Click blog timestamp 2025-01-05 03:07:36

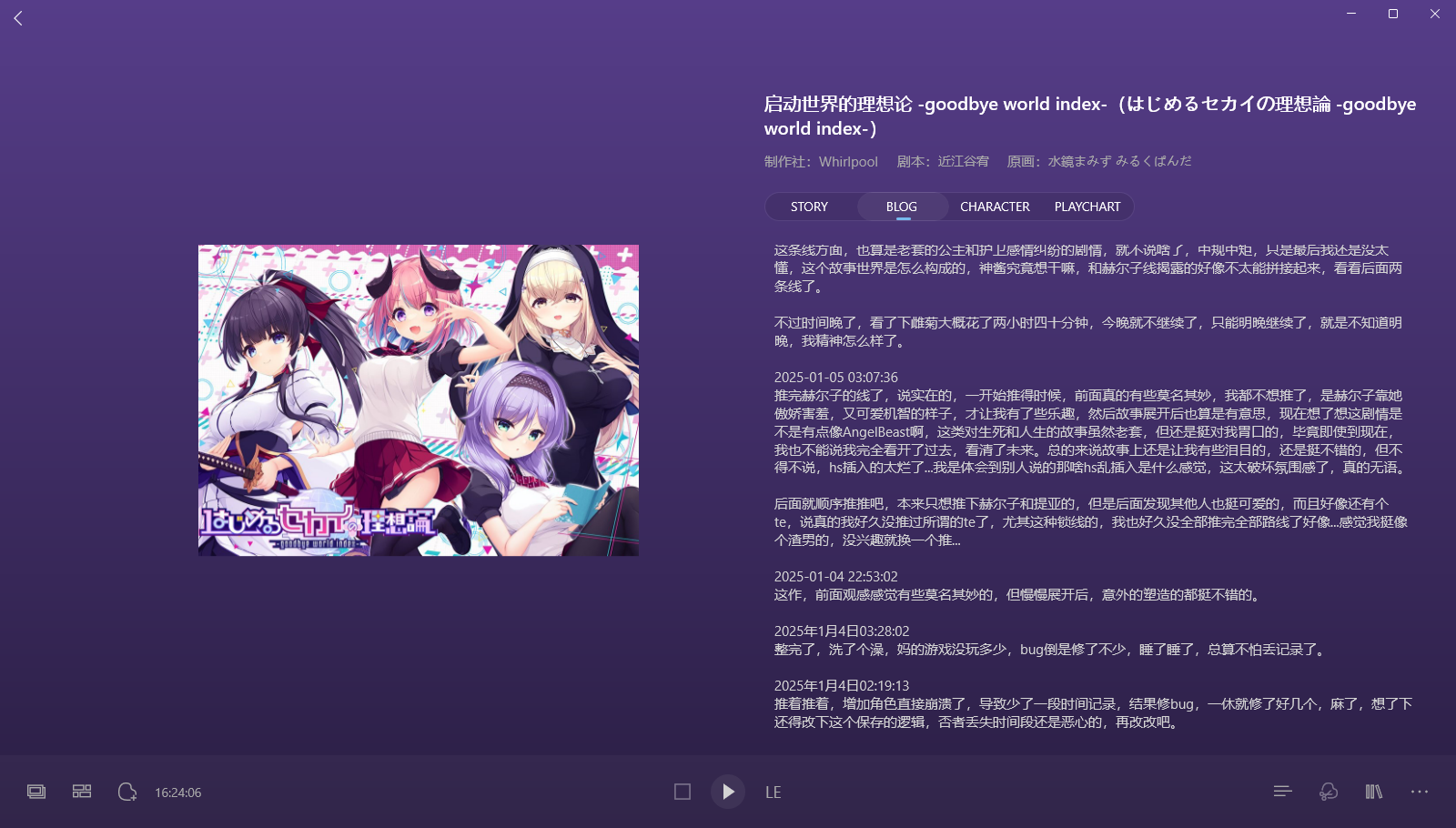point(836,377)
